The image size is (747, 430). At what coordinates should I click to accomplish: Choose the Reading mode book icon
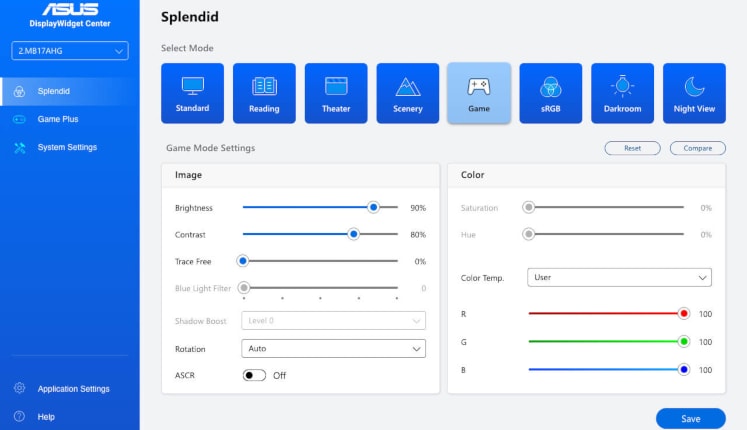[x=264, y=86]
